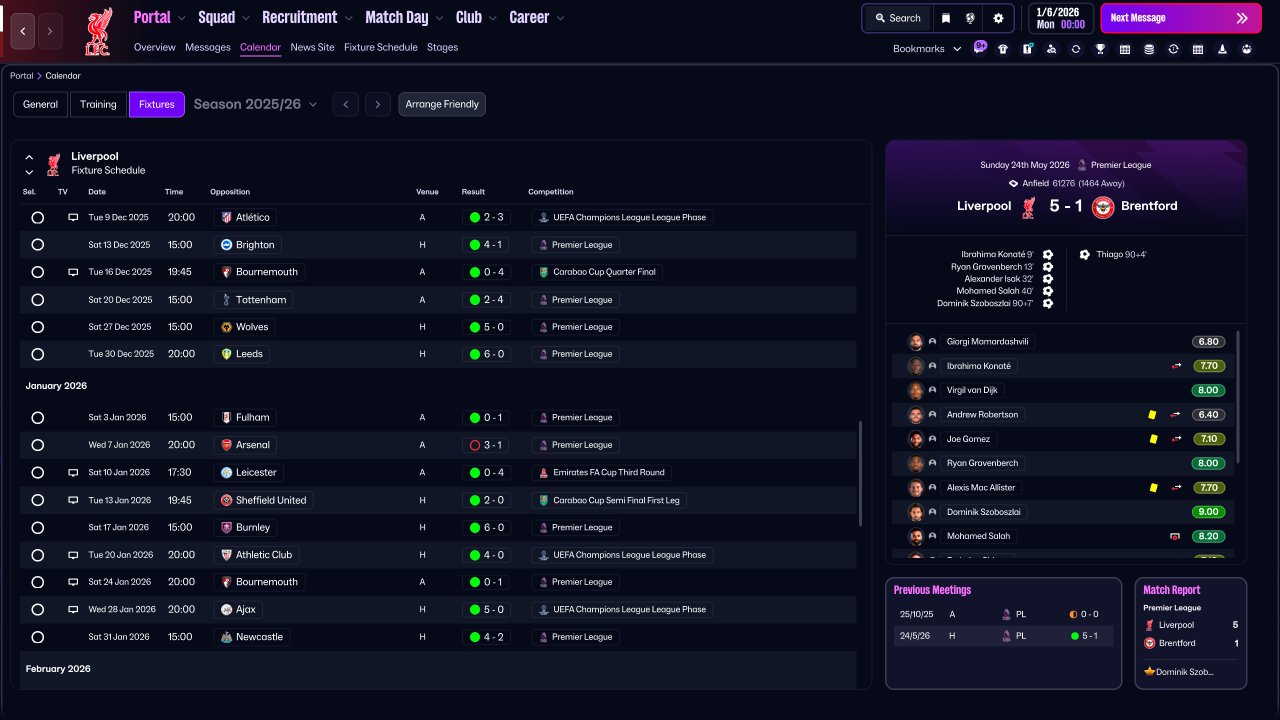Select the radio button for the Newcastle fixture
The height and width of the screenshot is (720, 1280).
38,637
